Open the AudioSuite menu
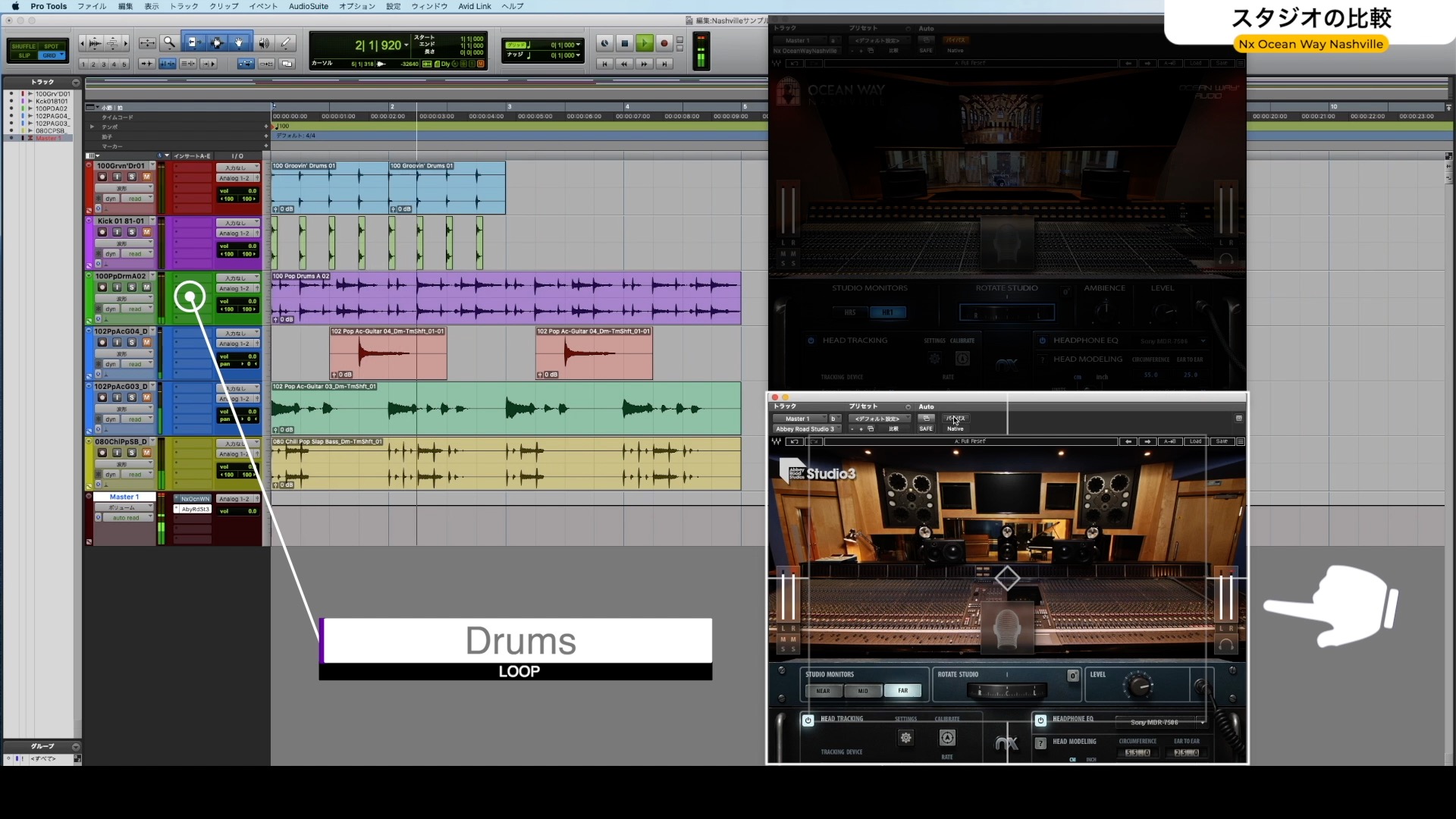 coord(309,6)
